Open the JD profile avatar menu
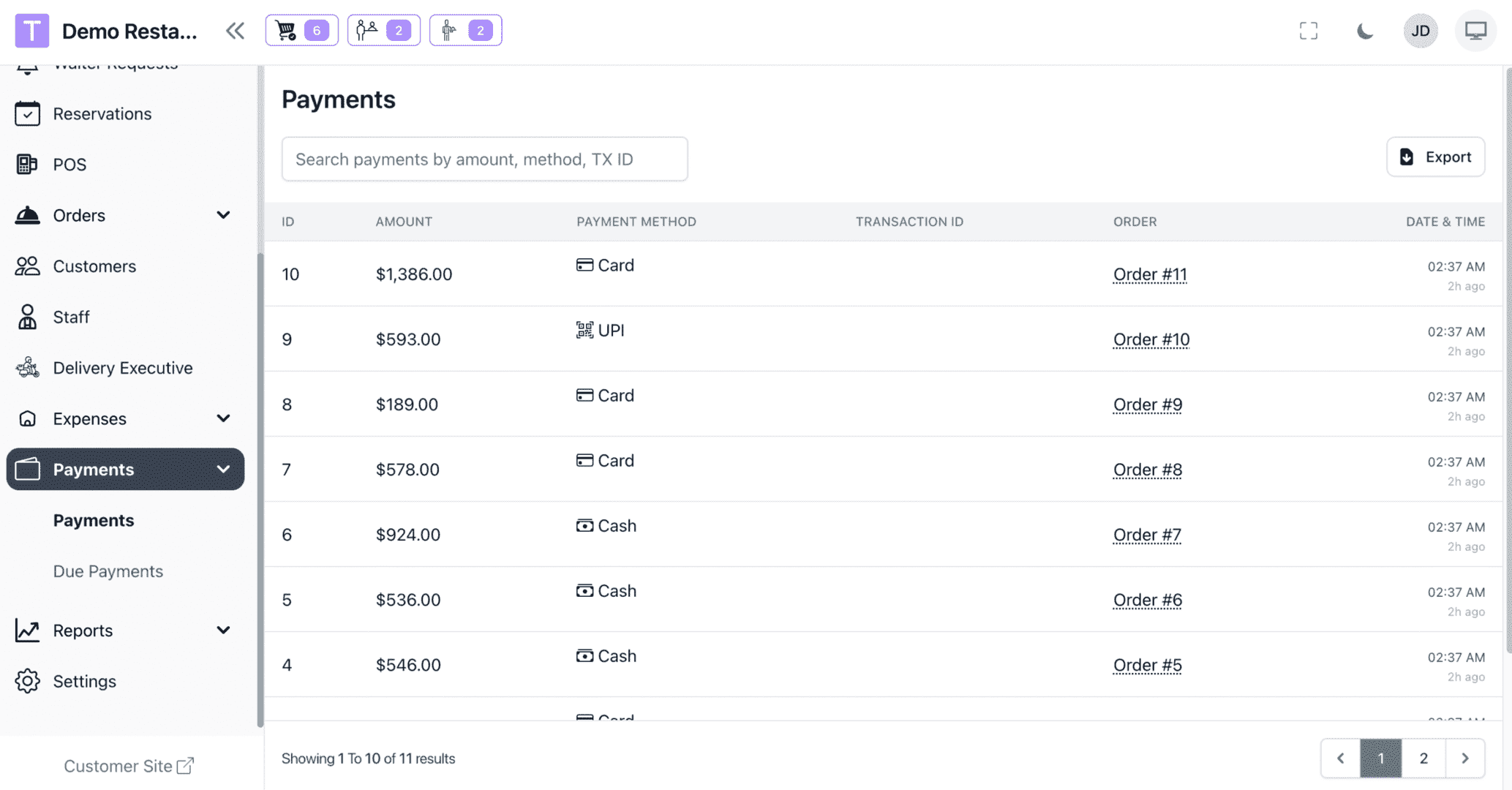The height and width of the screenshot is (790, 1512). click(x=1420, y=30)
